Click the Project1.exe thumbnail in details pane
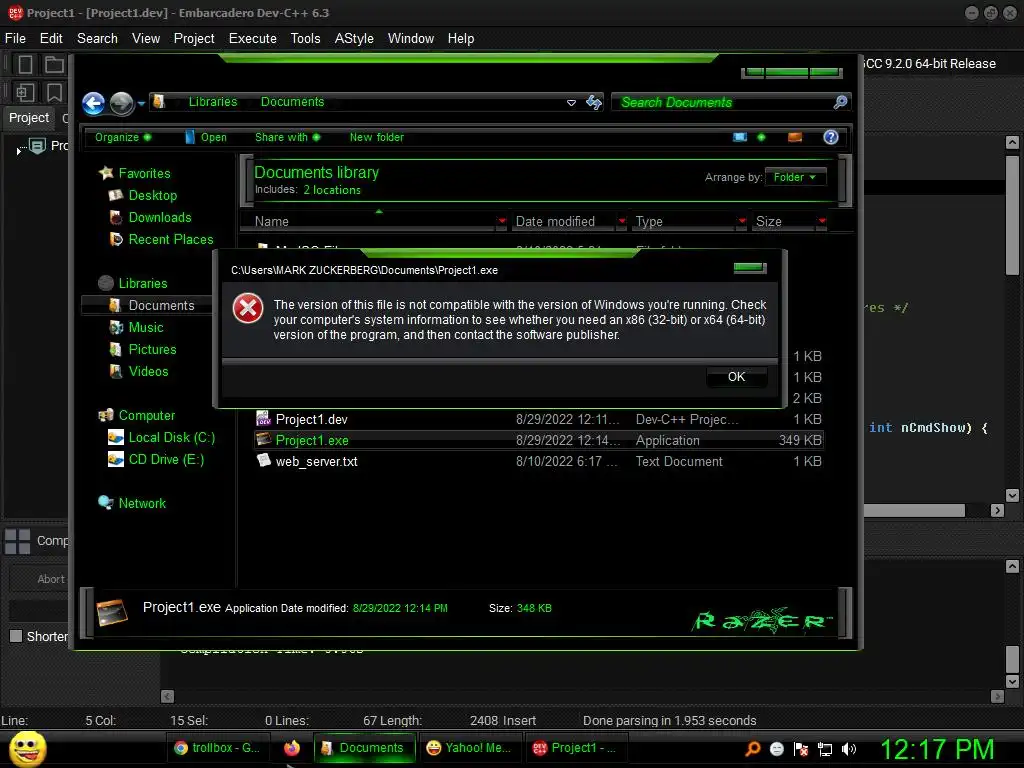This screenshot has width=1024, height=768. click(x=112, y=613)
